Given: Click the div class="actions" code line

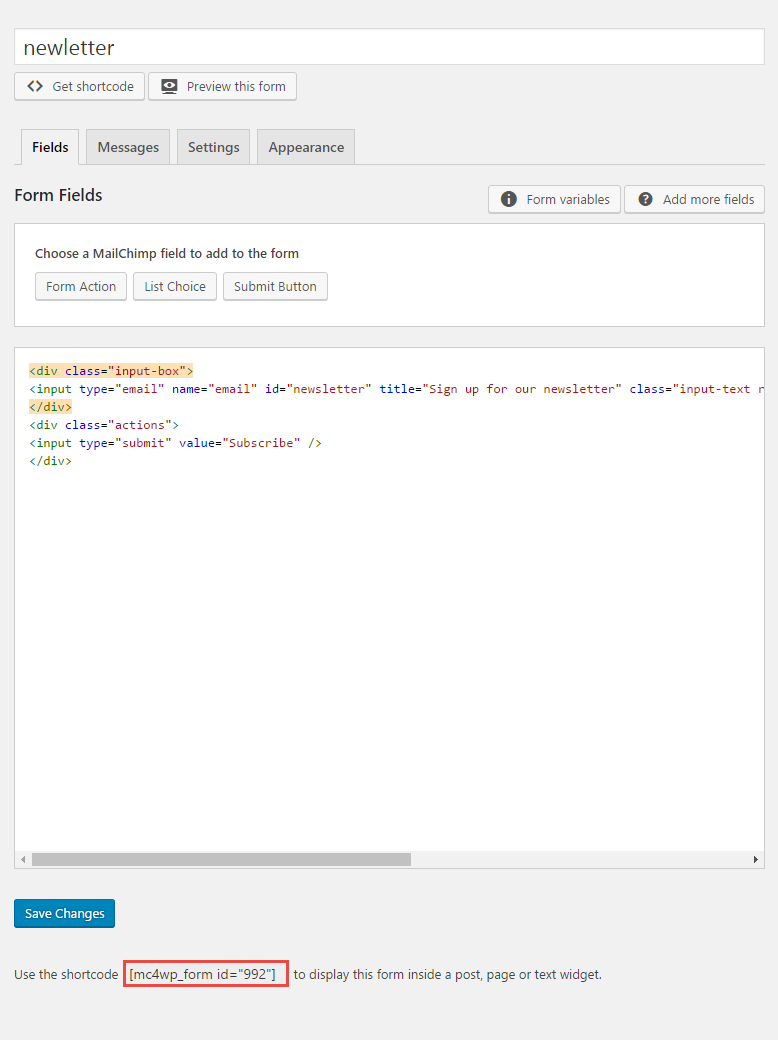Looking at the screenshot, I should 104,424.
